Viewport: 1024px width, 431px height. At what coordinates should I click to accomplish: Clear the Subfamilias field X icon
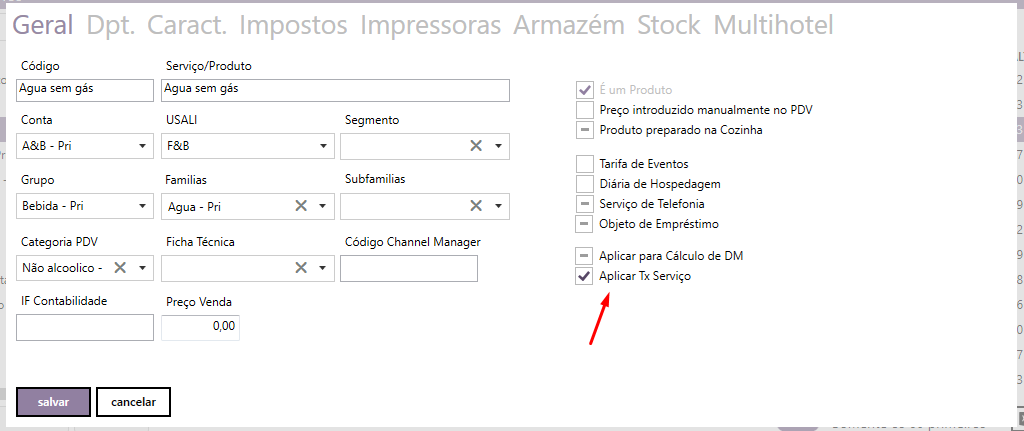pyautogui.click(x=476, y=207)
